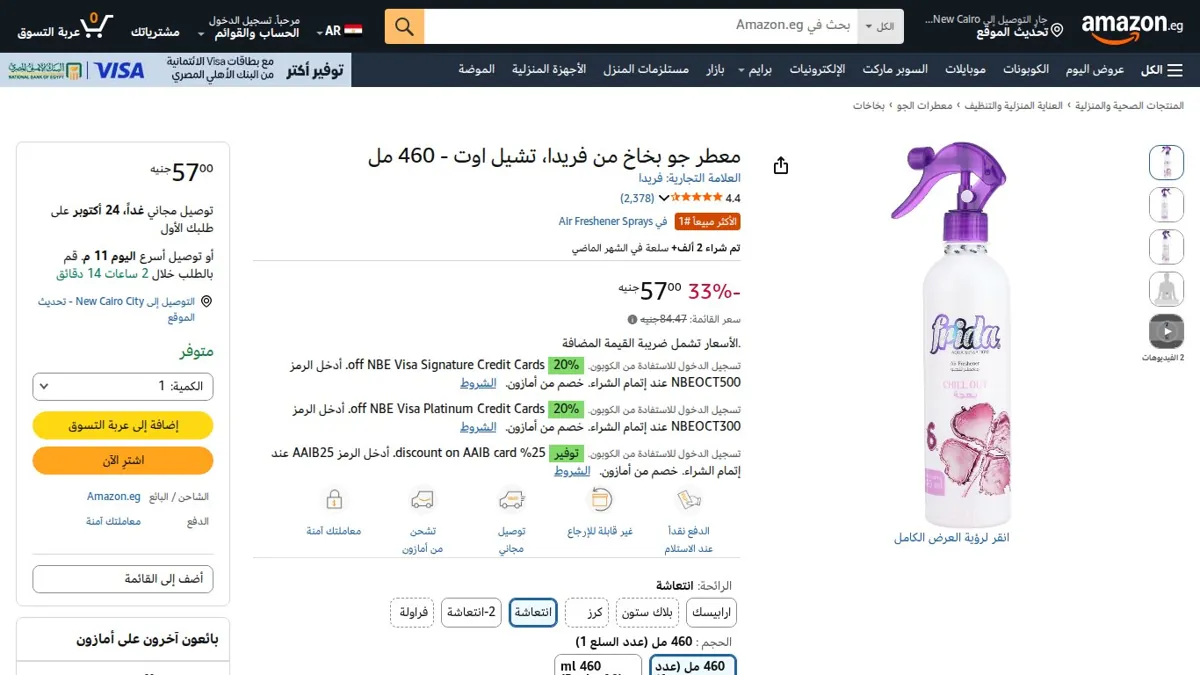The image size is (1200, 675).
Task: Open بازار in navigation bar
Action: [715, 70]
